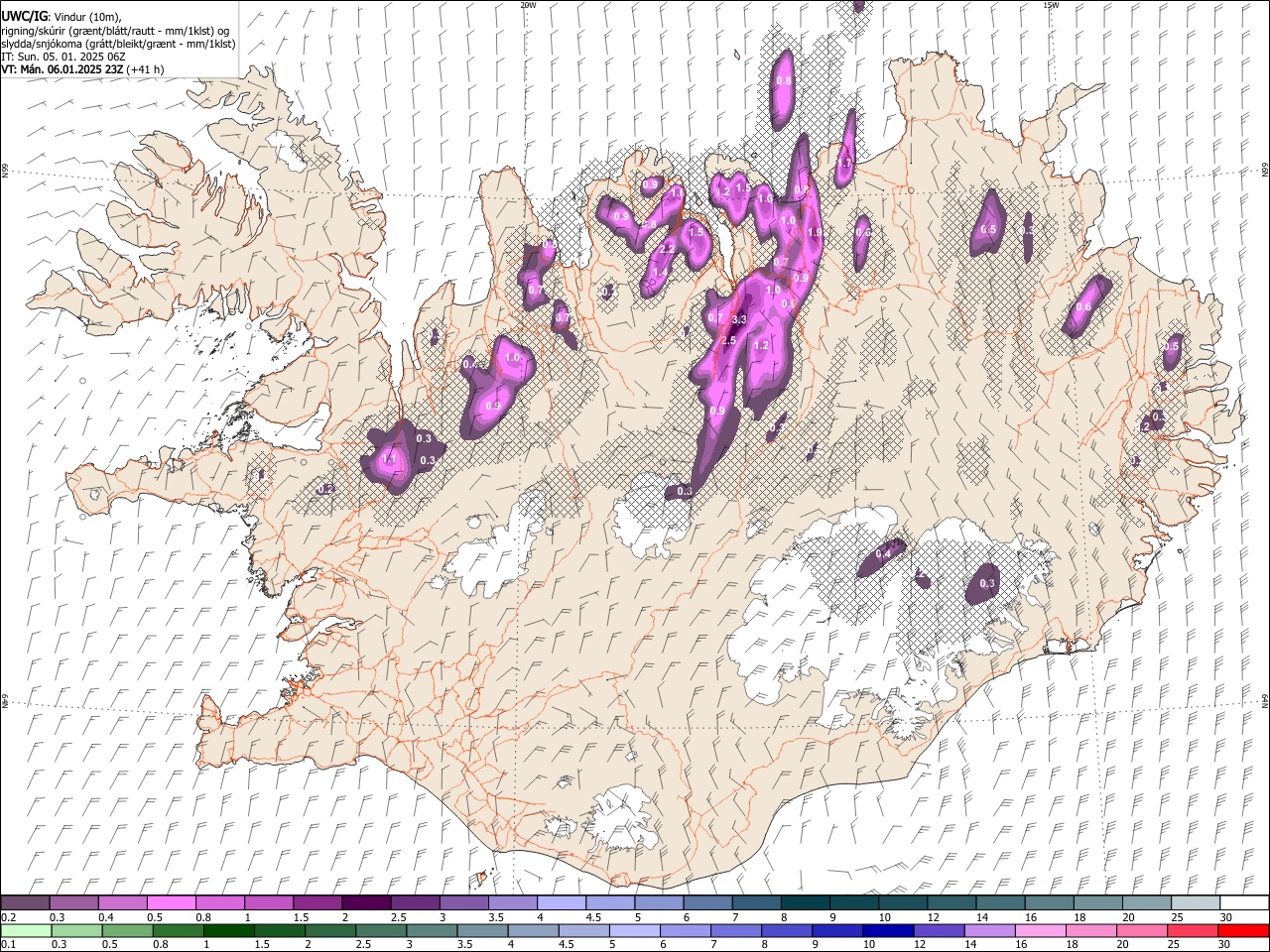Viewport: 1270px width, 952px height.
Task: Click the dark teal upper legend swatch between 8 and 9
Action: 804,902
